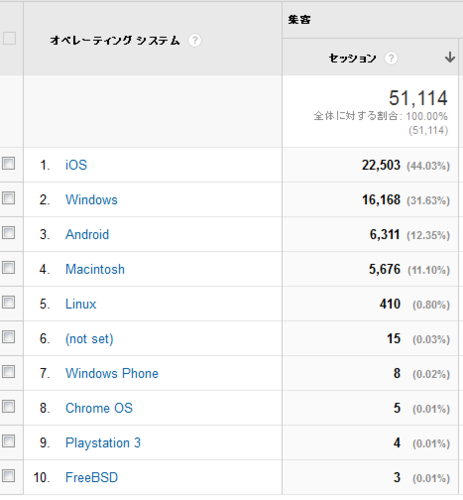Screen dimensions: 463x500
Task: Click sessions value 5 in Chrome OS row
Action: click(397, 408)
